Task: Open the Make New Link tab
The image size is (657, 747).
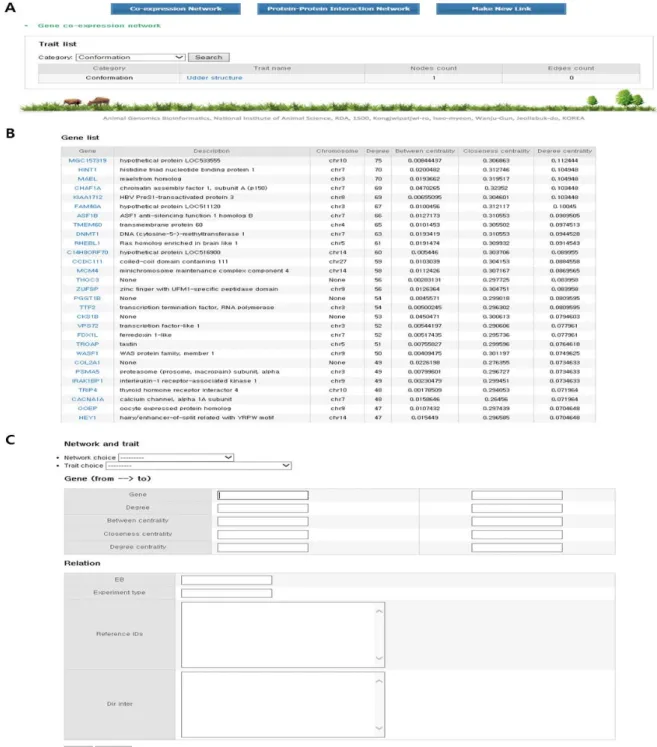Action: [x=501, y=9]
